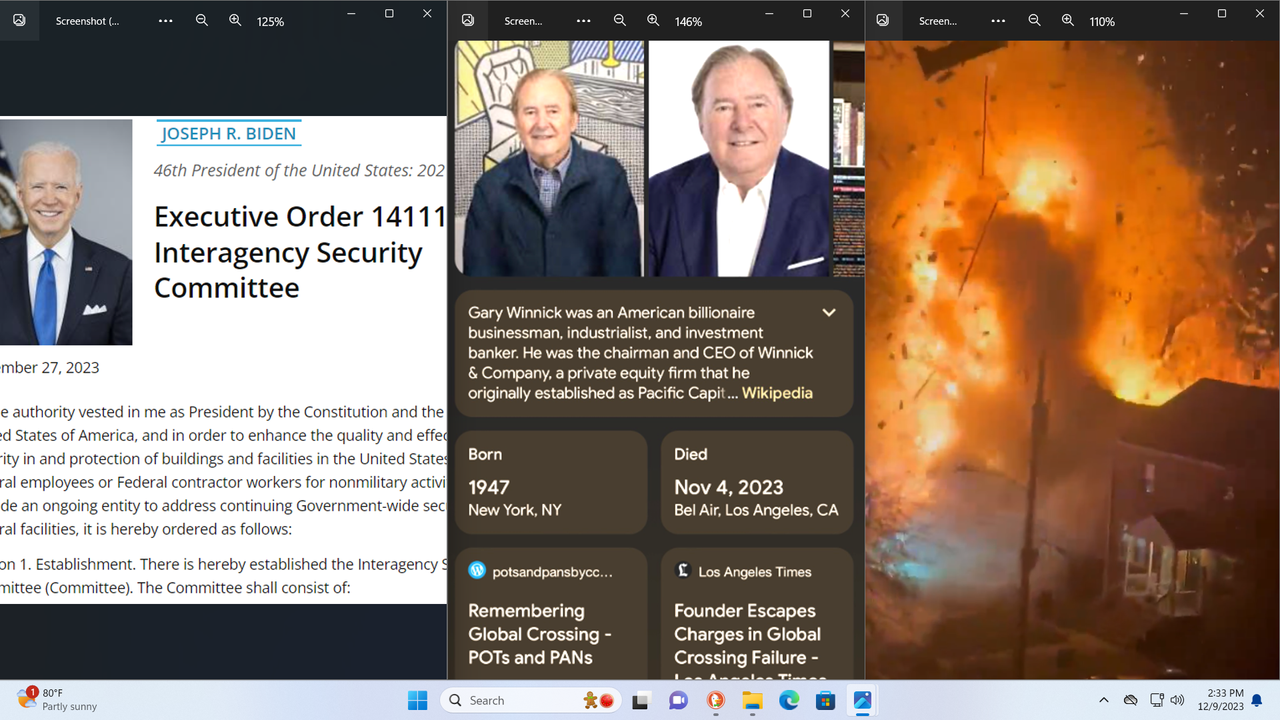Click the Wikipedia link in Gary Winnick description
1280x720 pixels.
pos(777,393)
